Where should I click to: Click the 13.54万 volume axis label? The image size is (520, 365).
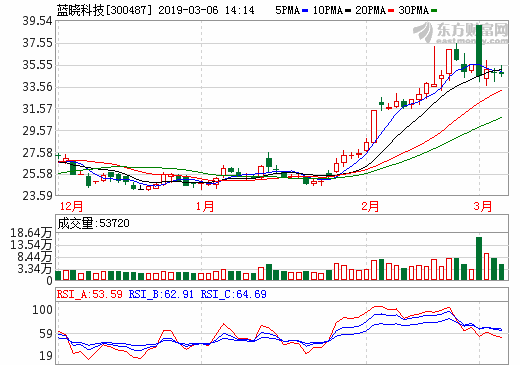coord(31,245)
